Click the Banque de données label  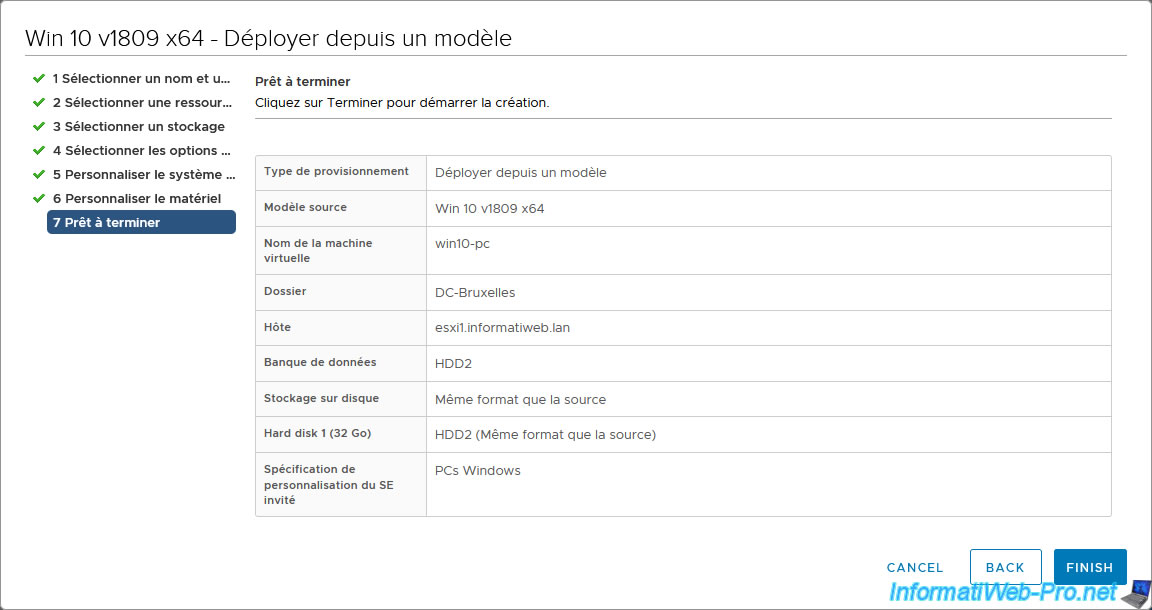[x=320, y=362]
